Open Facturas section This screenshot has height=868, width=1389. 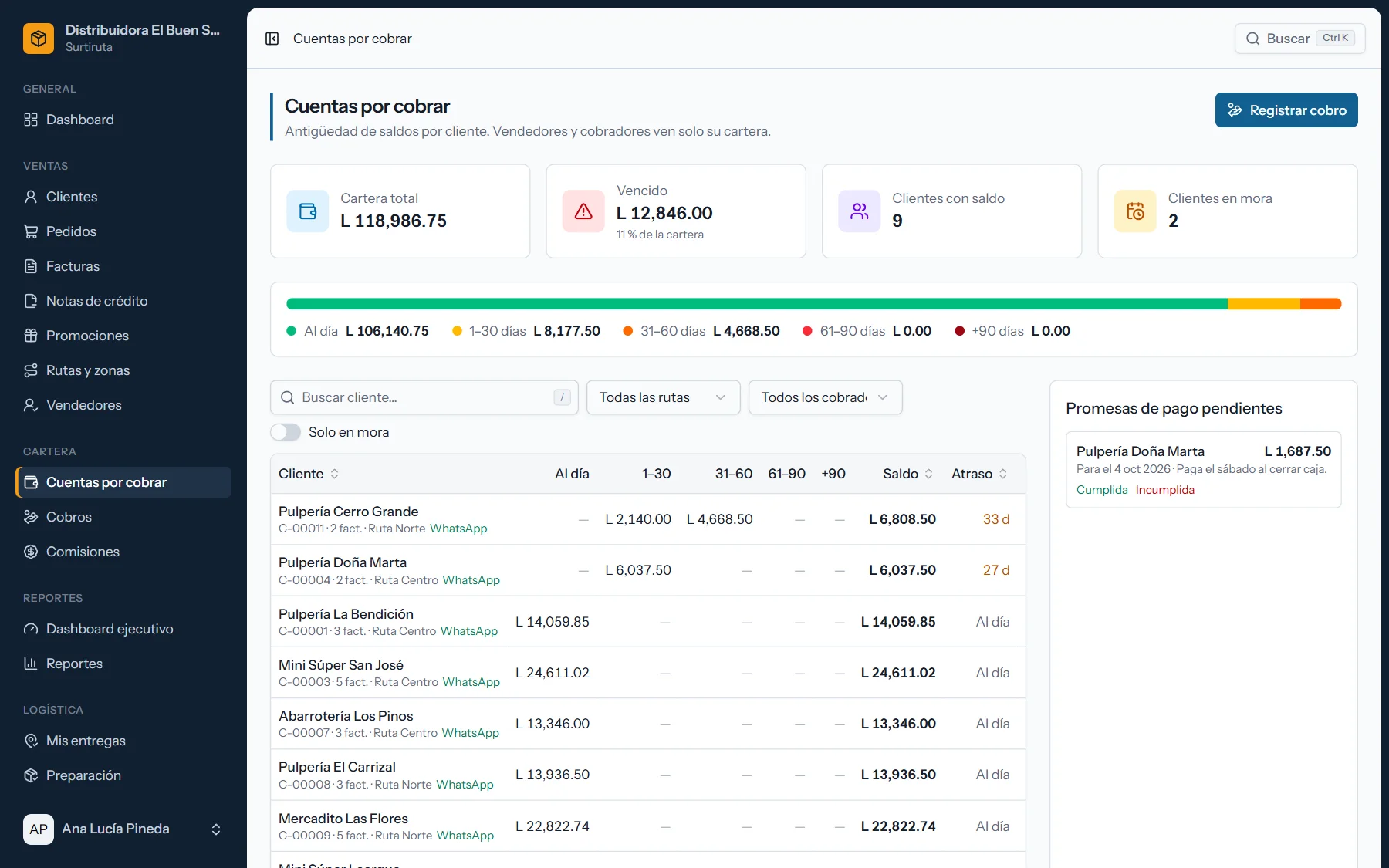click(123, 266)
